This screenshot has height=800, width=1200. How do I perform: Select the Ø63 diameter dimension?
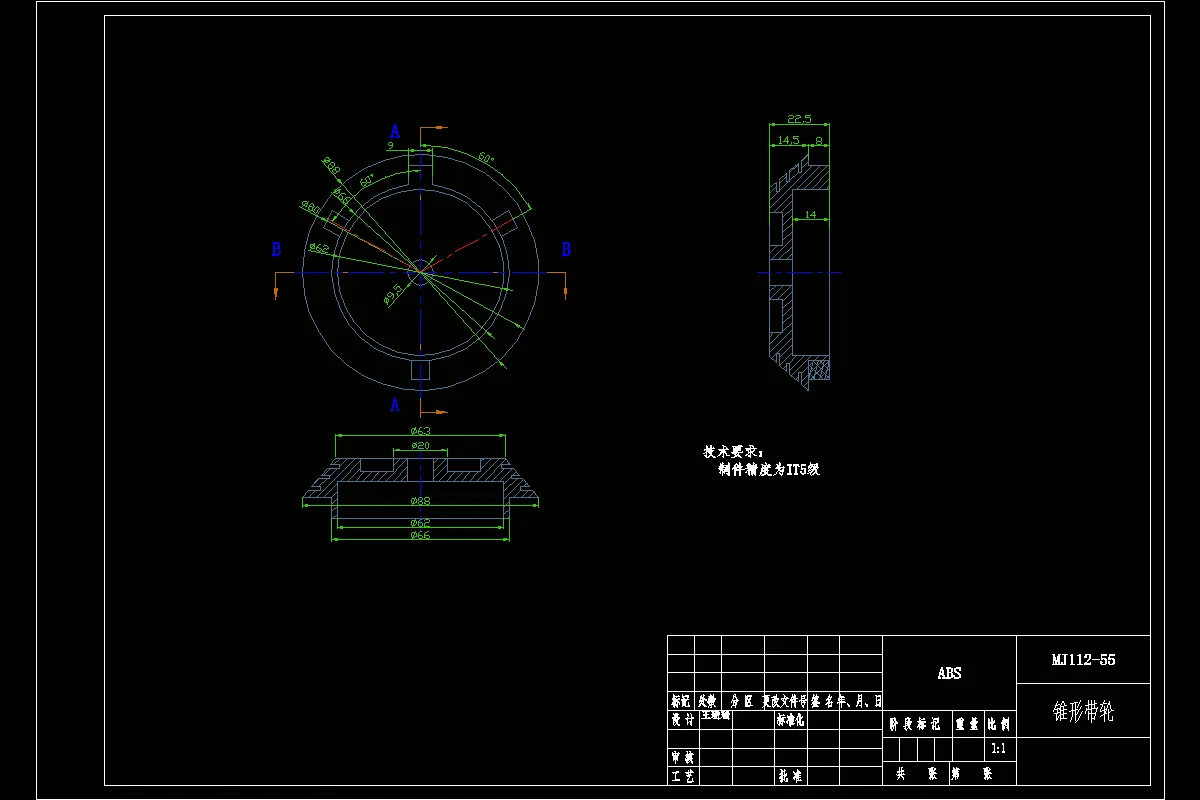tap(420, 432)
